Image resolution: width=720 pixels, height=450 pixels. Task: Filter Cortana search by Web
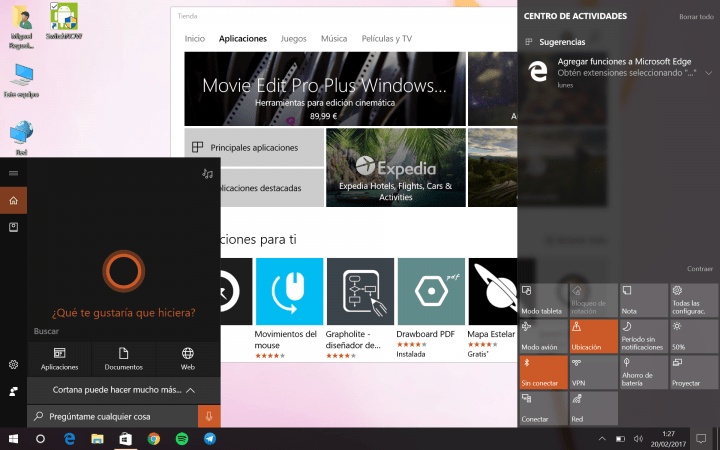click(x=187, y=359)
